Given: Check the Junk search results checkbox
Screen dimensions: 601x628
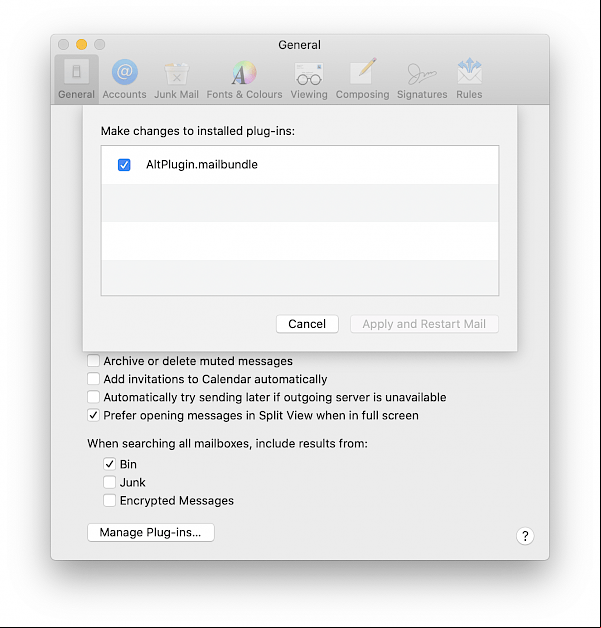Looking at the screenshot, I should coord(109,482).
